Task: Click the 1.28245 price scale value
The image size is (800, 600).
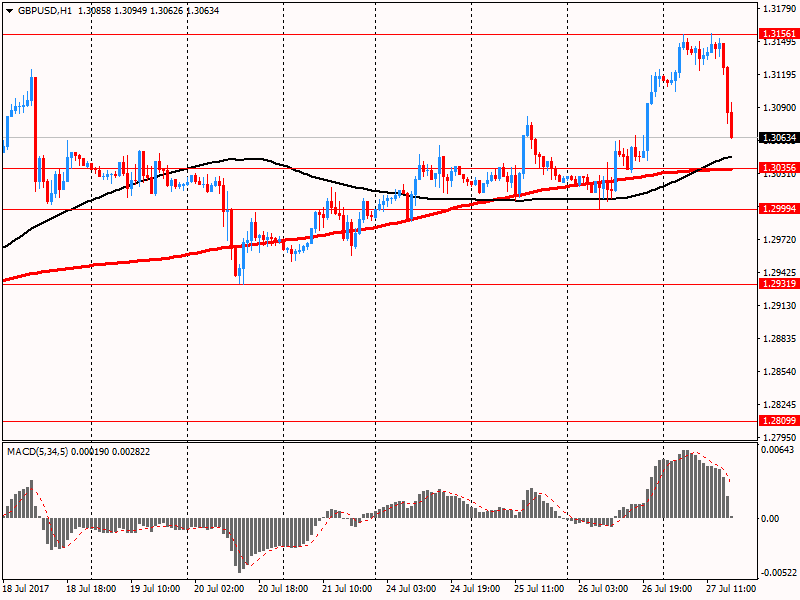Action: point(779,405)
